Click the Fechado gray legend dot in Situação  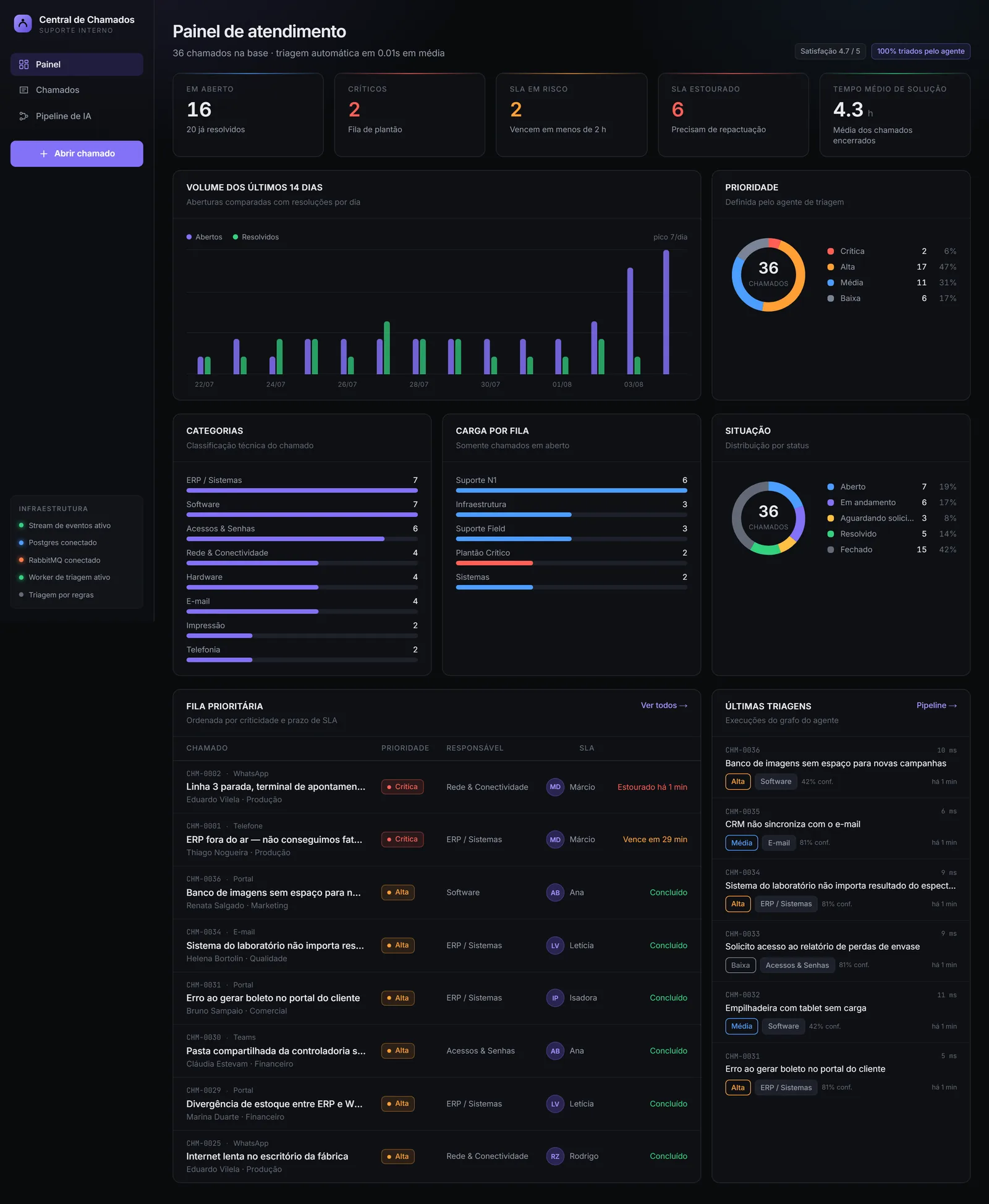[831, 550]
